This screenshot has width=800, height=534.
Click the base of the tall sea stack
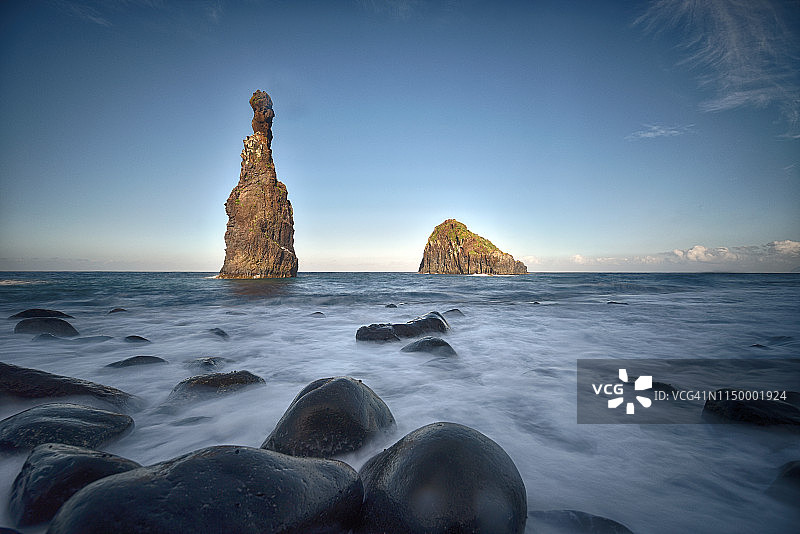coord(258,268)
